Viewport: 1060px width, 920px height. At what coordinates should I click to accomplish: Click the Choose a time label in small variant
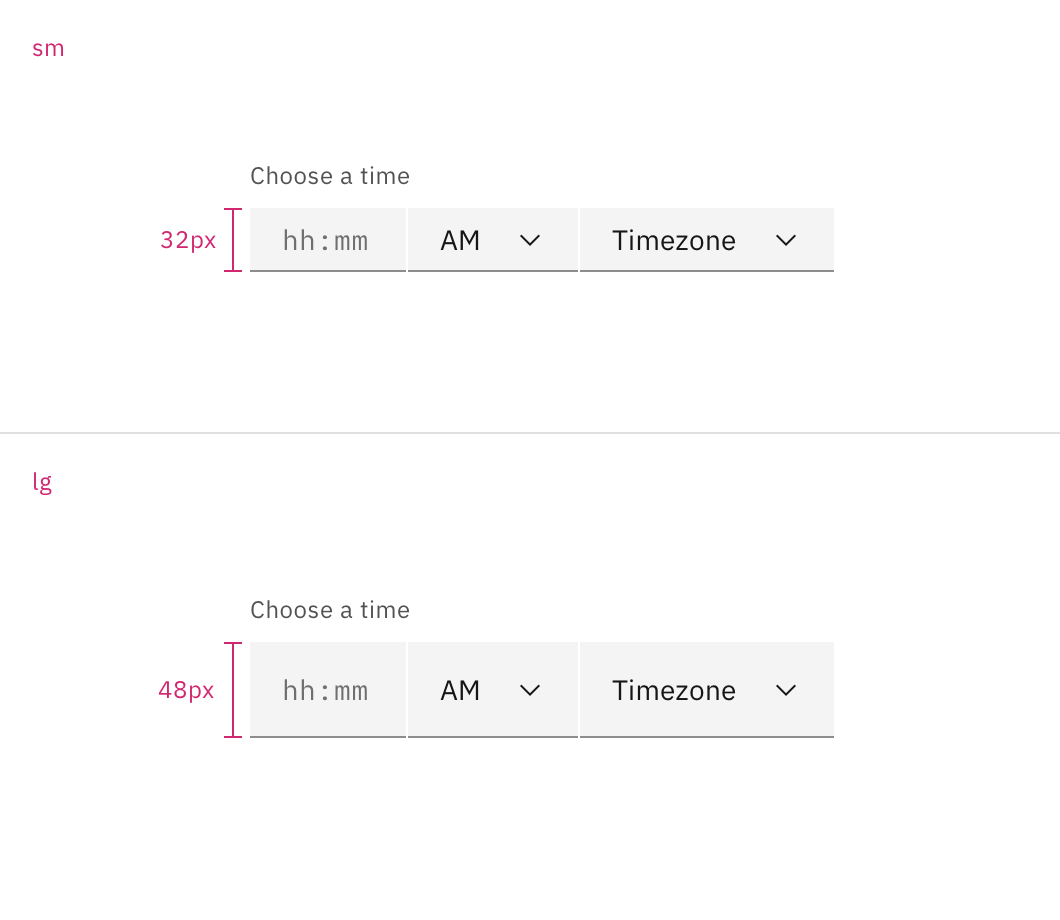(329, 176)
